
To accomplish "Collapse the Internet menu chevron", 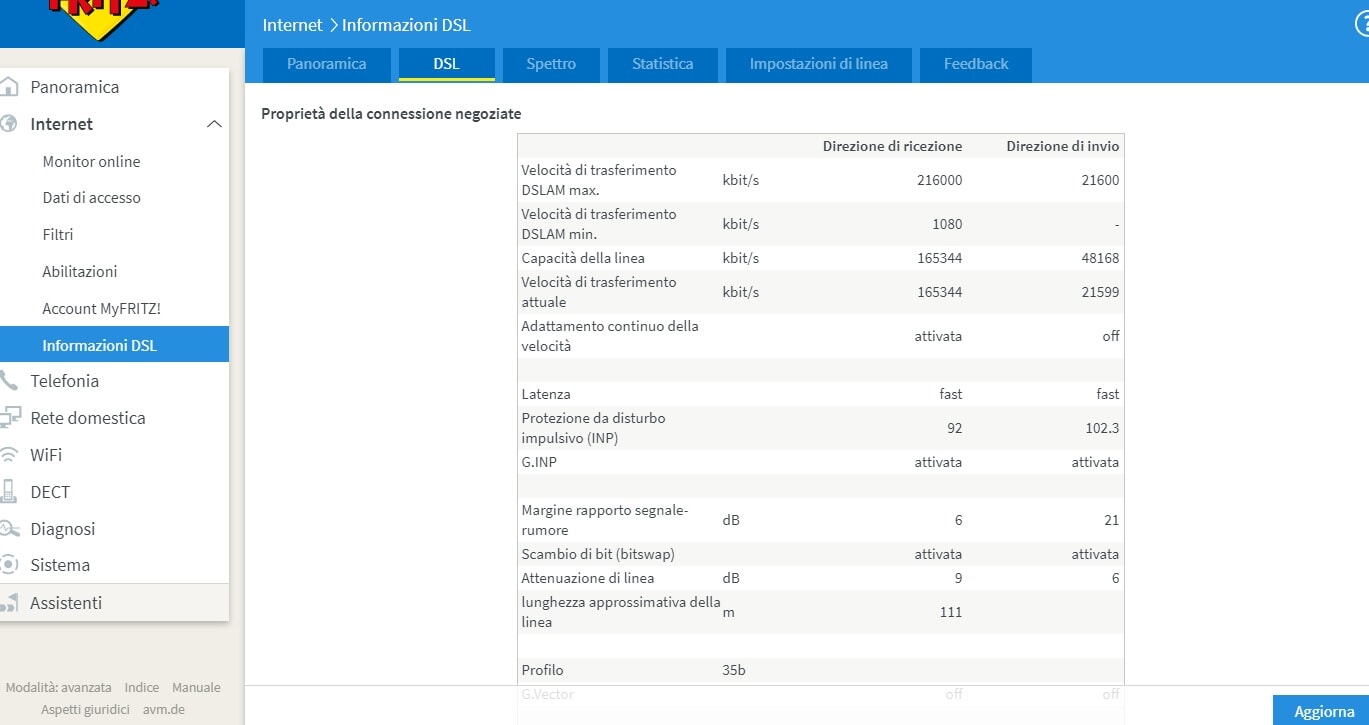I will coord(214,124).
